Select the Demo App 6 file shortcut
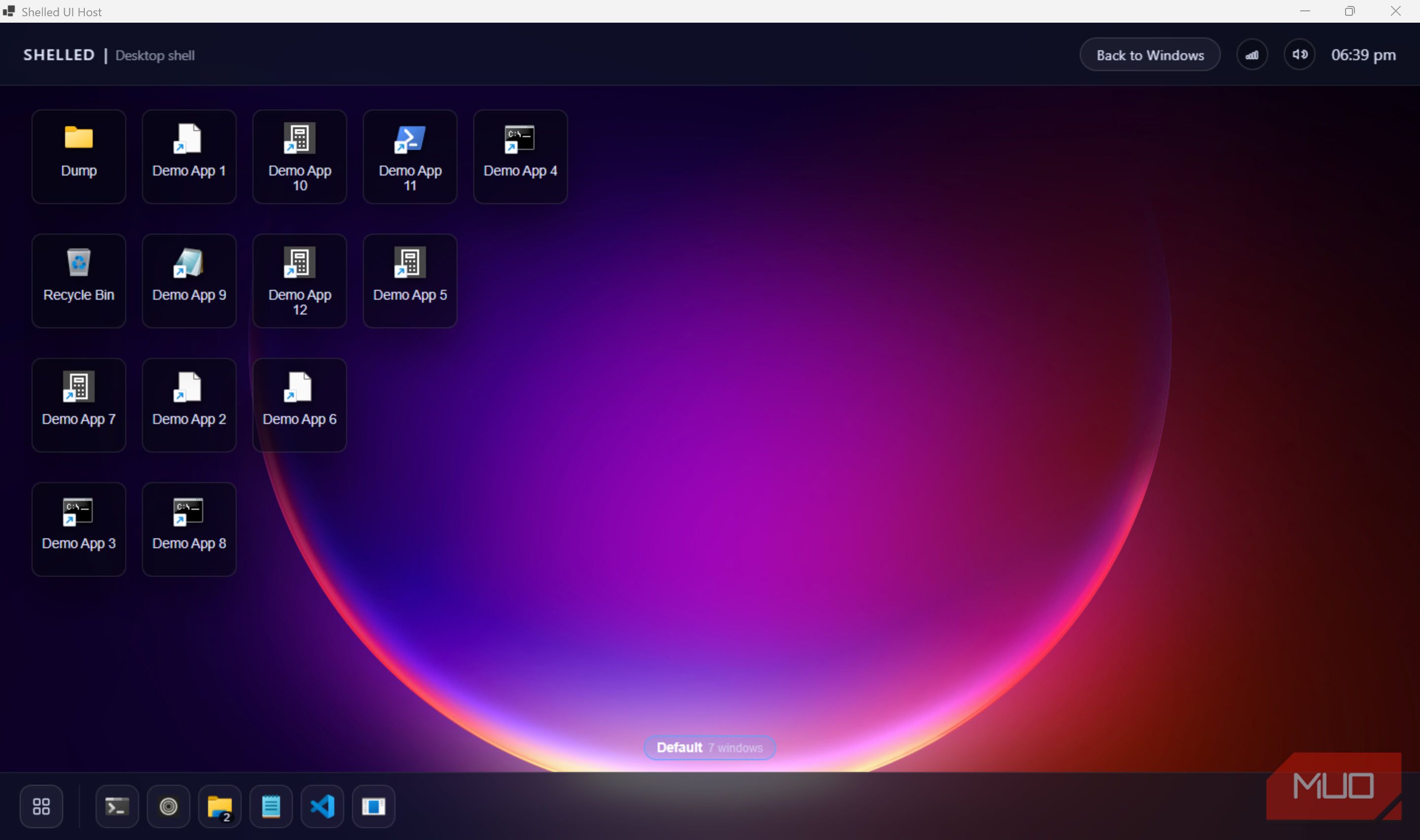Screen dimensions: 1420x840 tap(299, 405)
